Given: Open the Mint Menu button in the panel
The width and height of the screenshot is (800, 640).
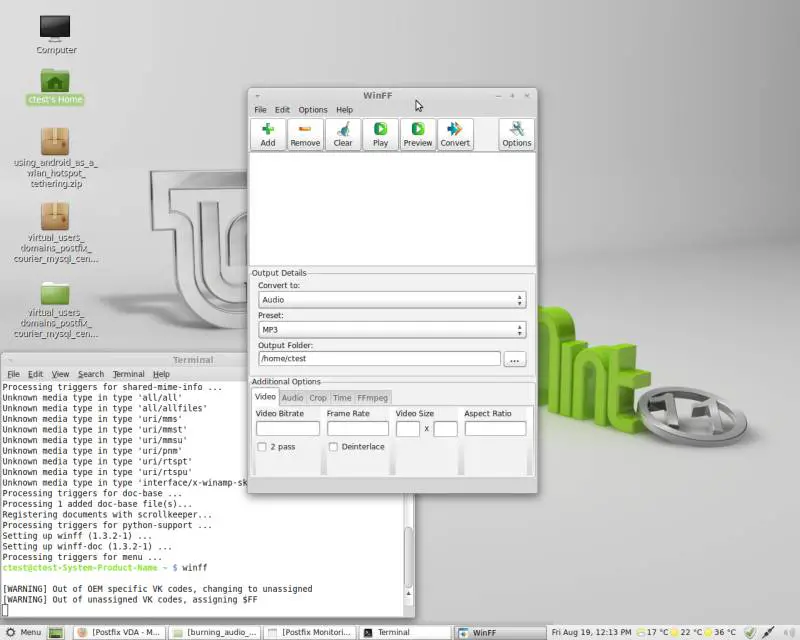Looking at the screenshot, I should pyautogui.click(x=23, y=632).
